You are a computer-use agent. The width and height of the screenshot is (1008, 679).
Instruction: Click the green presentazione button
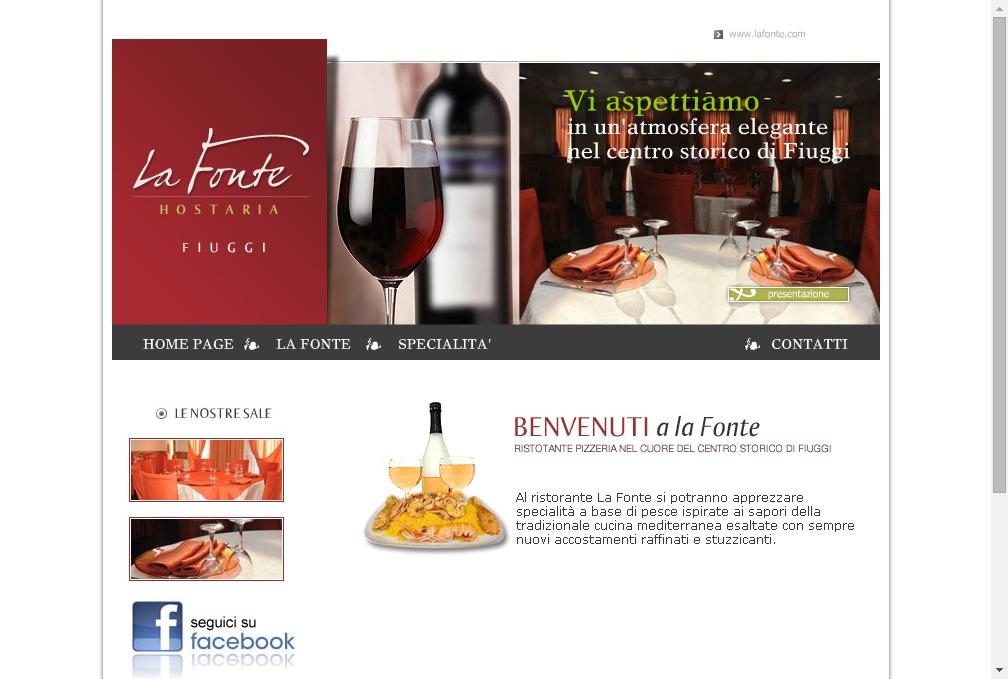(x=788, y=294)
